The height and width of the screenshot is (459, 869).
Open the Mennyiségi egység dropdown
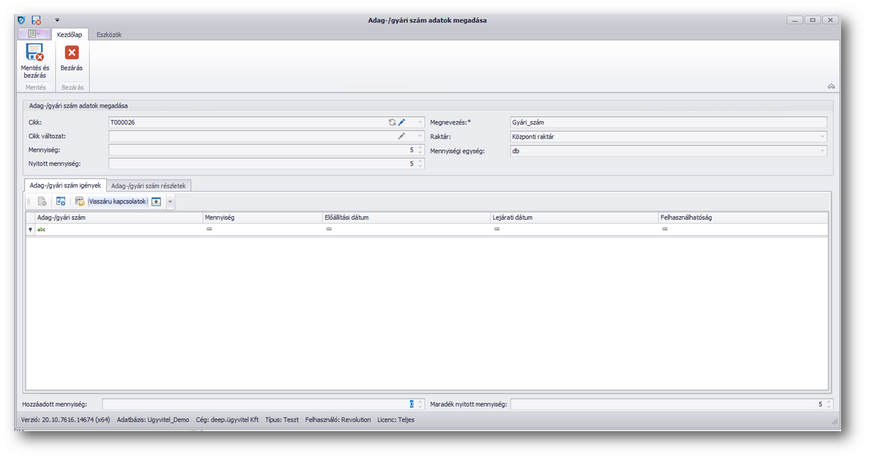tap(823, 150)
